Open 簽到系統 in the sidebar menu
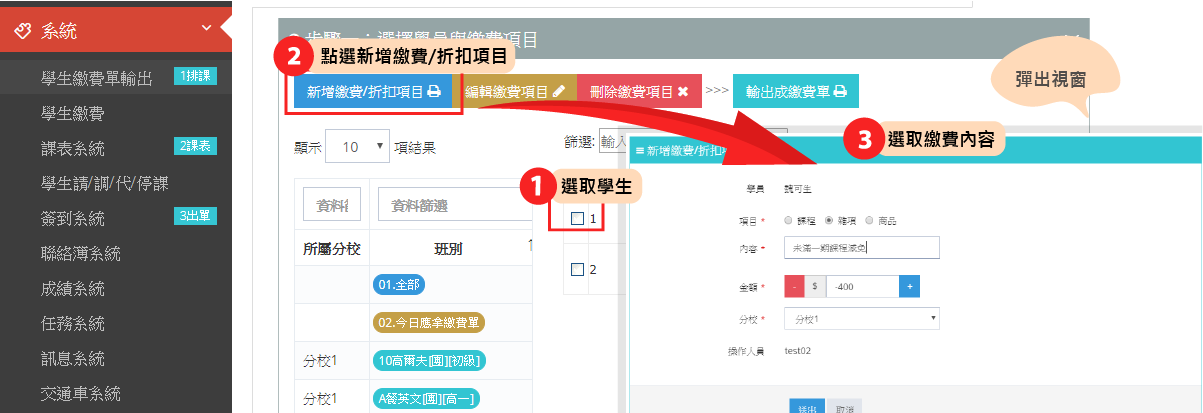The height and width of the screenshot is (413, 1203). tap(72, 218)
